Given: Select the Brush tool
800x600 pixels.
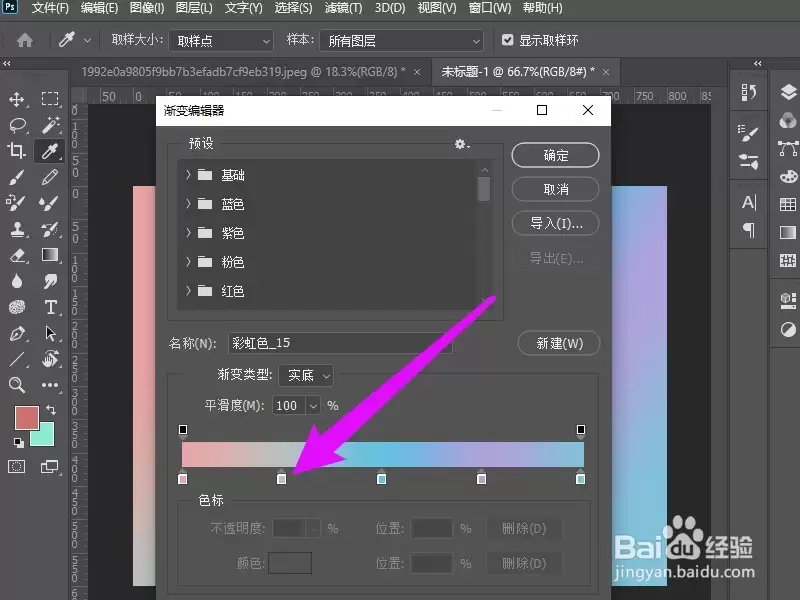Looking at the screenshot, I should [x=16, y=177].
